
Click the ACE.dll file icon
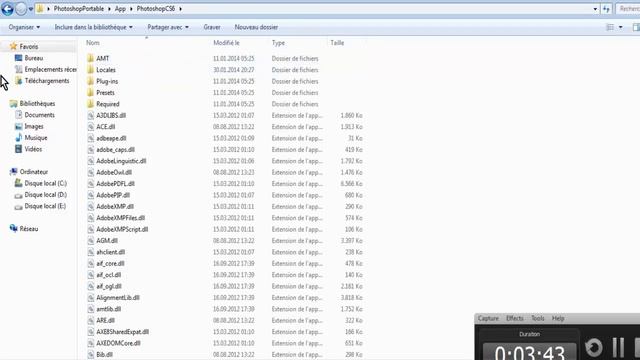pos(91,127)
